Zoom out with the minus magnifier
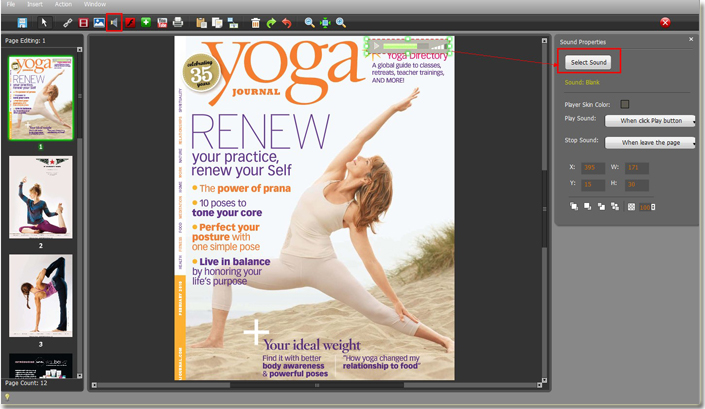The height and width of the screenshot is (409, 705). click(x=309, y=22)
